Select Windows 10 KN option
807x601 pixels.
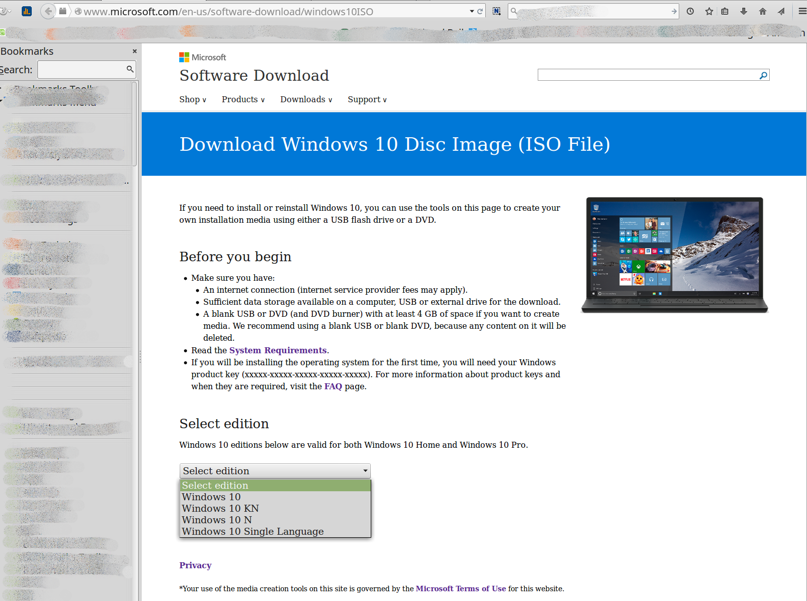[275, 508]
